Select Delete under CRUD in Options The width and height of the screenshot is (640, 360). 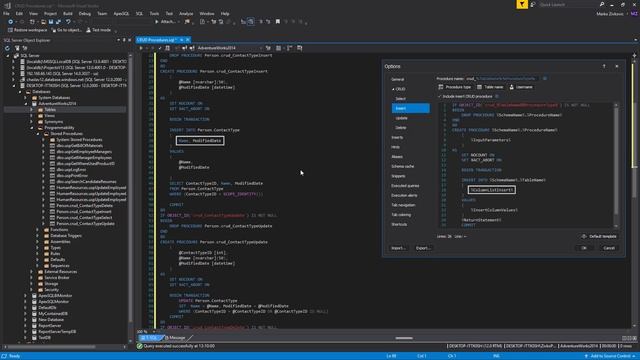click(401, 128)
